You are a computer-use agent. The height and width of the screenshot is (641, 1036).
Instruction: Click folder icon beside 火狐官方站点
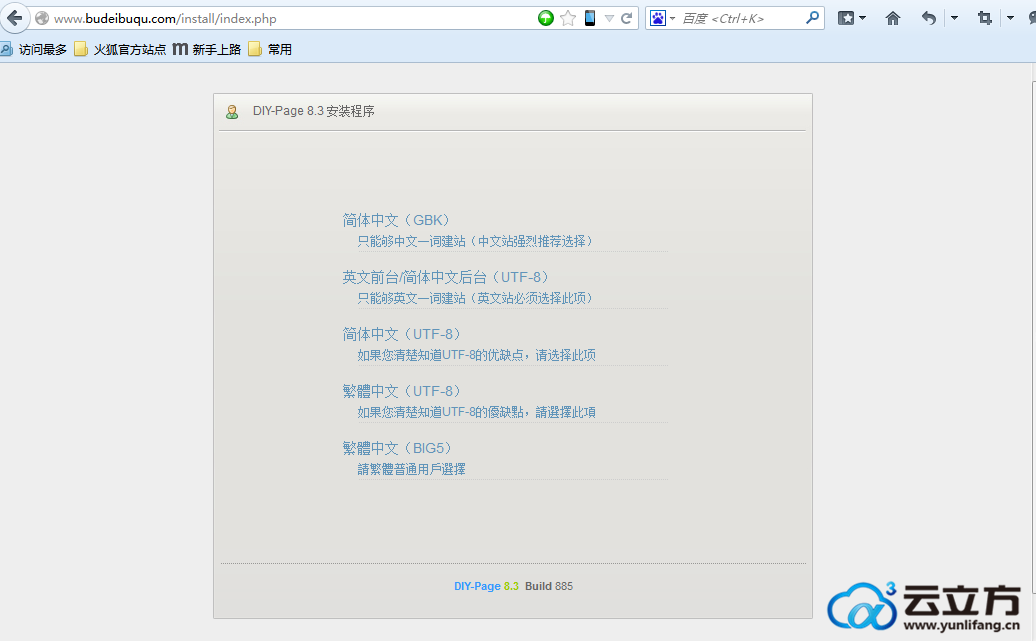(x=81, y=50)
